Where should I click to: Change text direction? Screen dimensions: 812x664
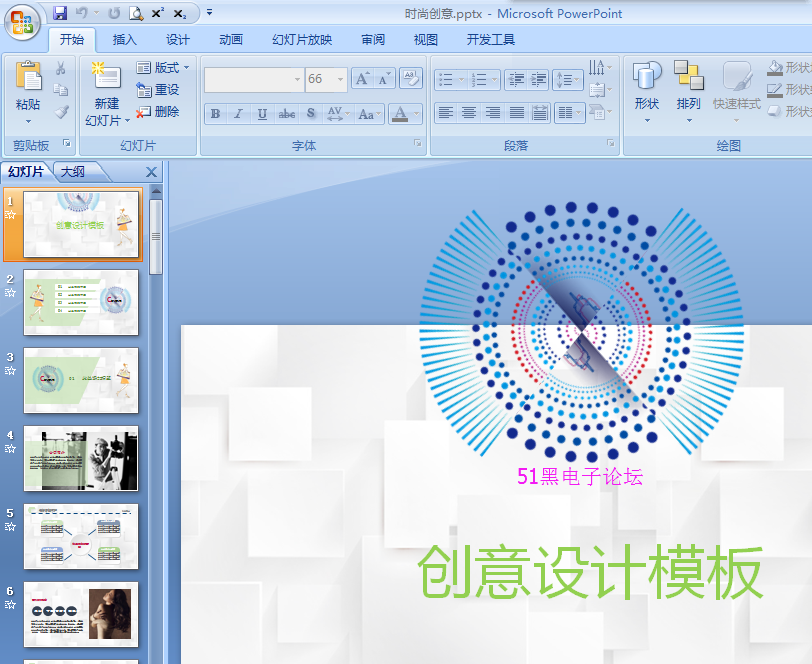click(600, 67)
